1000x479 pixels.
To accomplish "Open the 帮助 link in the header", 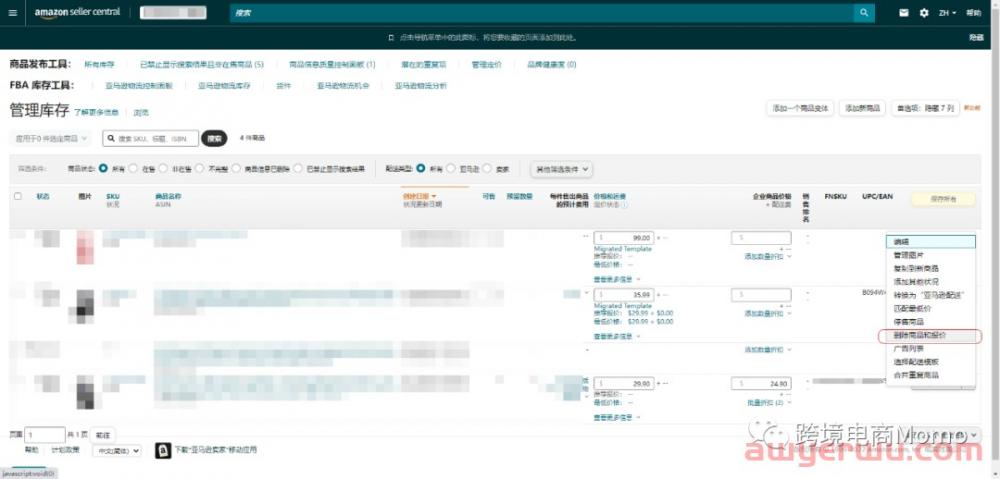I will [x=973, y=13].
